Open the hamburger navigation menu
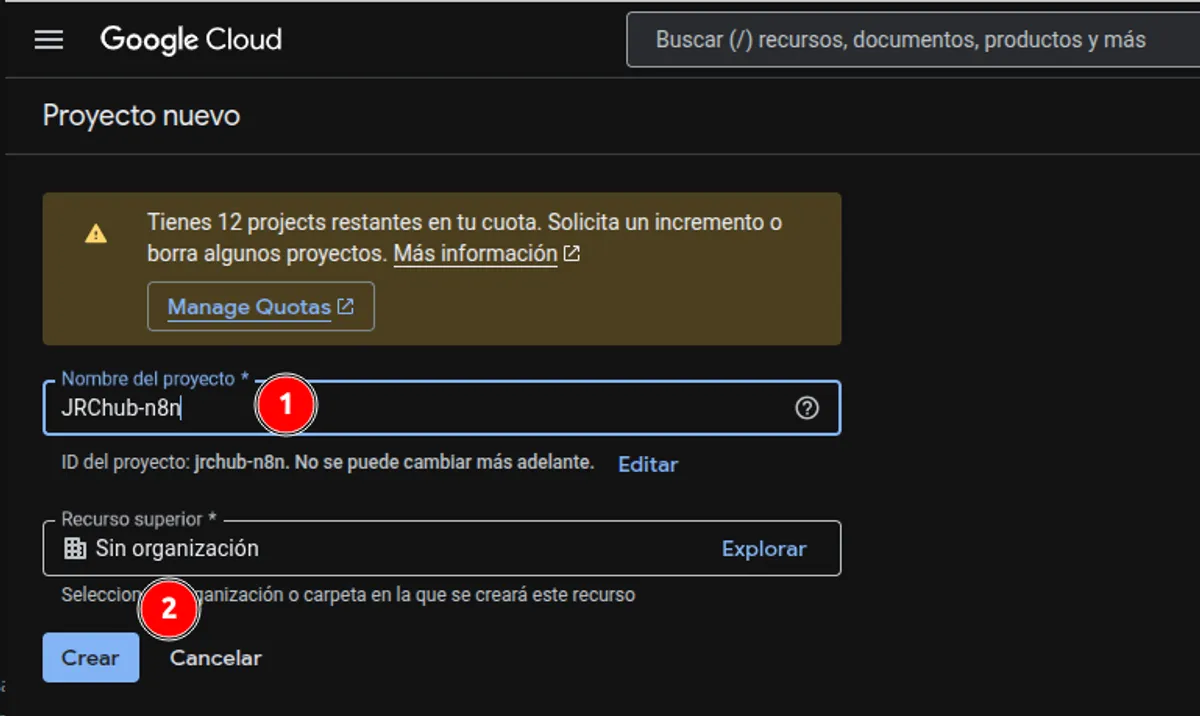The height and width of the screenshot is (716, 1200). coord(49,40)
